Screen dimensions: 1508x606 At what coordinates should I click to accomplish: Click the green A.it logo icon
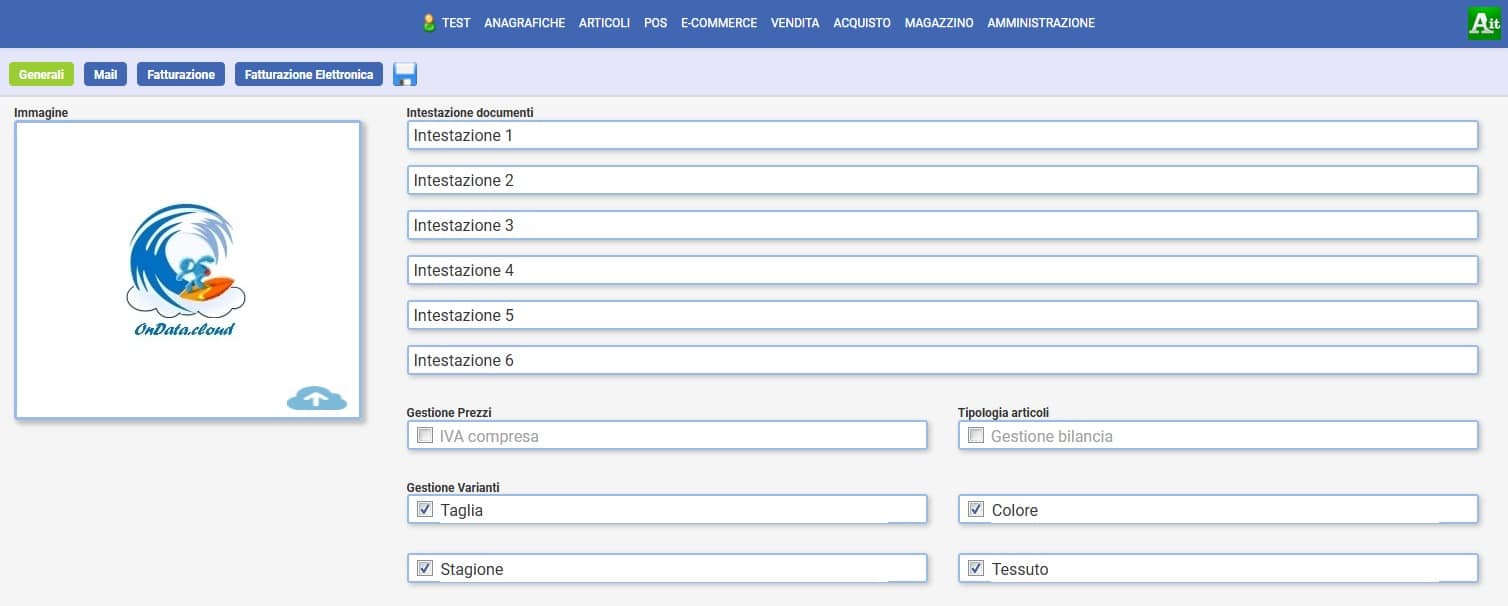1484,23
